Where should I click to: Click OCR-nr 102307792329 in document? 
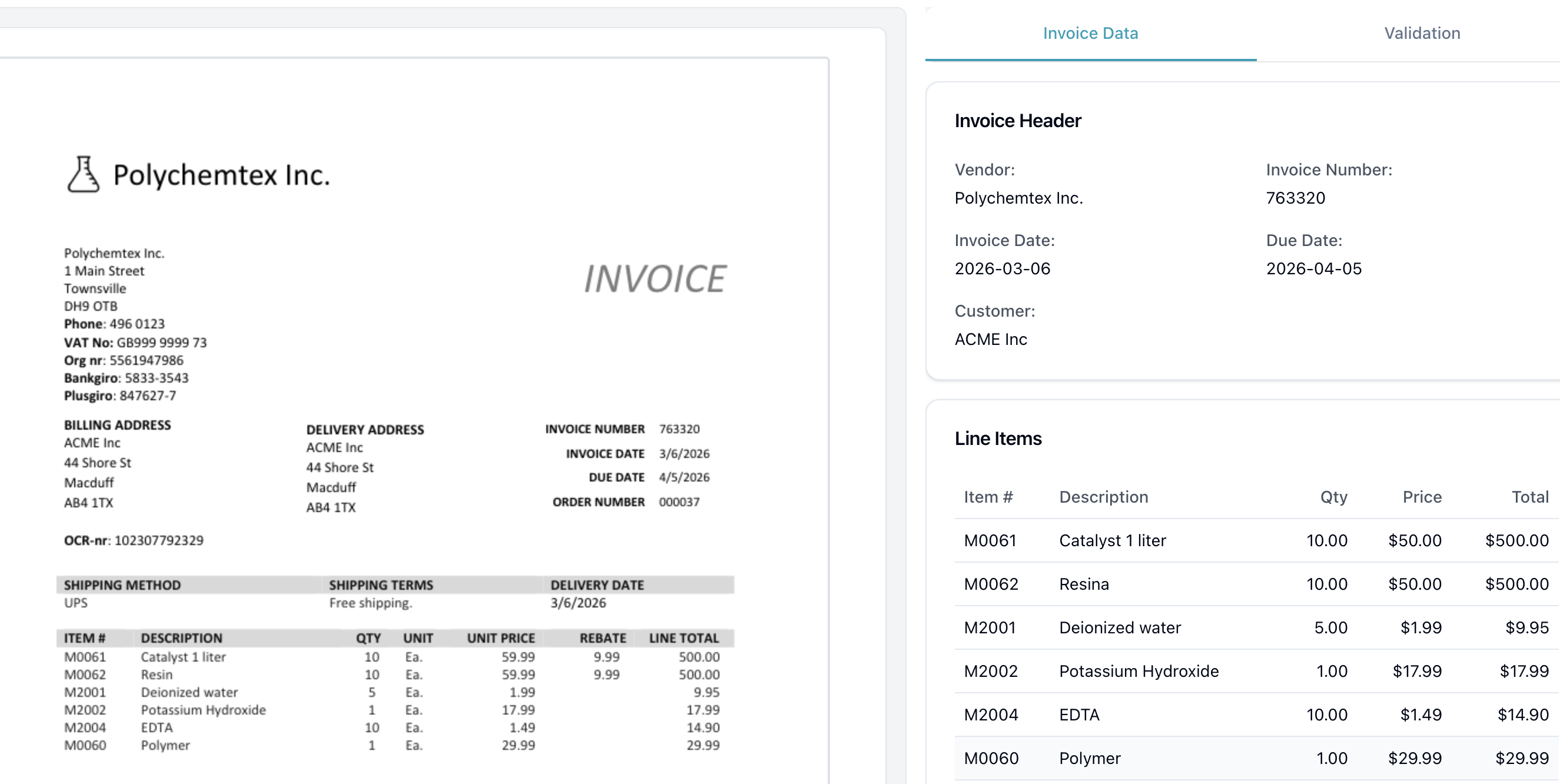click(x=134, y=541)
